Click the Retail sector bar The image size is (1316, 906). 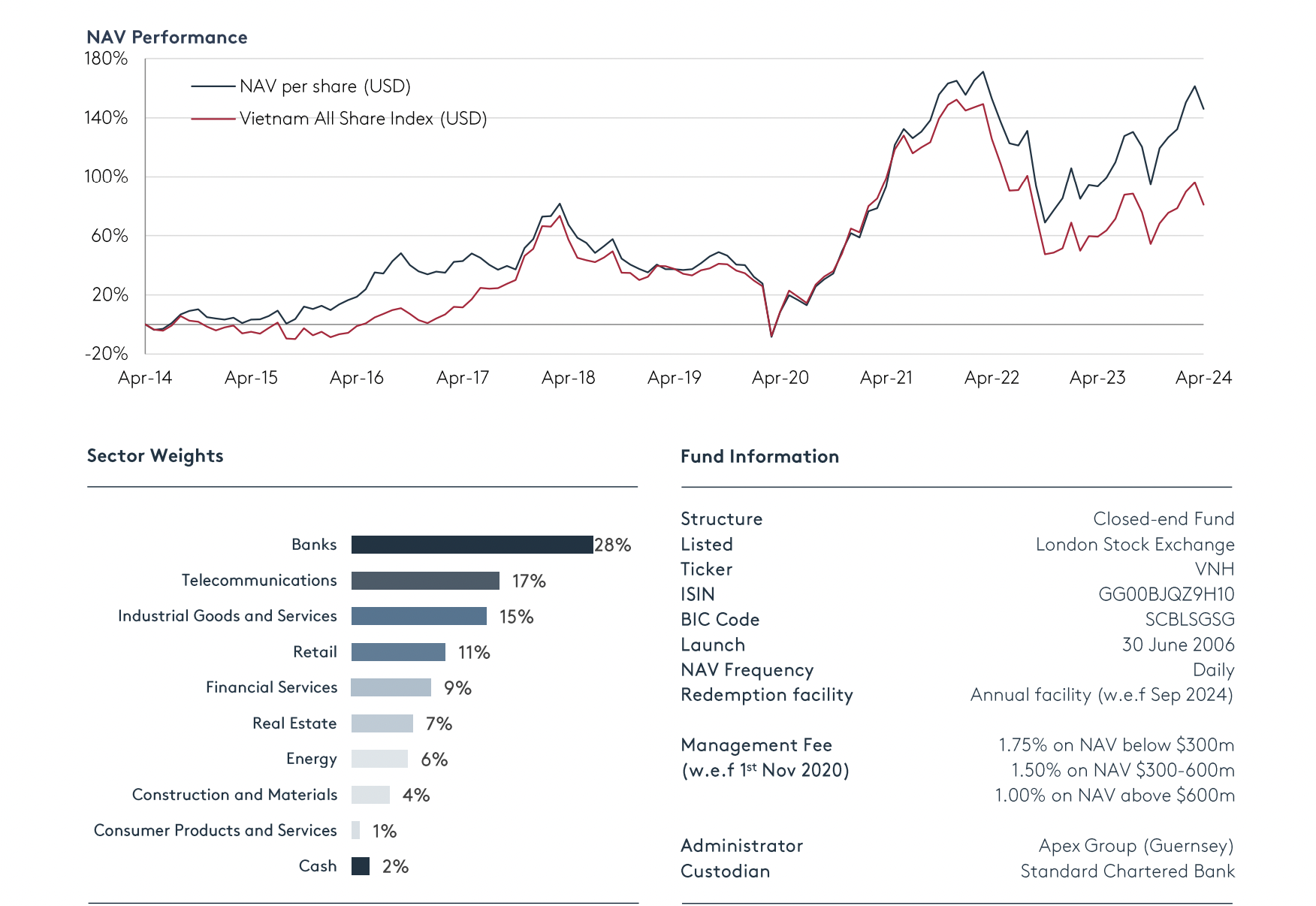click(398, 652)
